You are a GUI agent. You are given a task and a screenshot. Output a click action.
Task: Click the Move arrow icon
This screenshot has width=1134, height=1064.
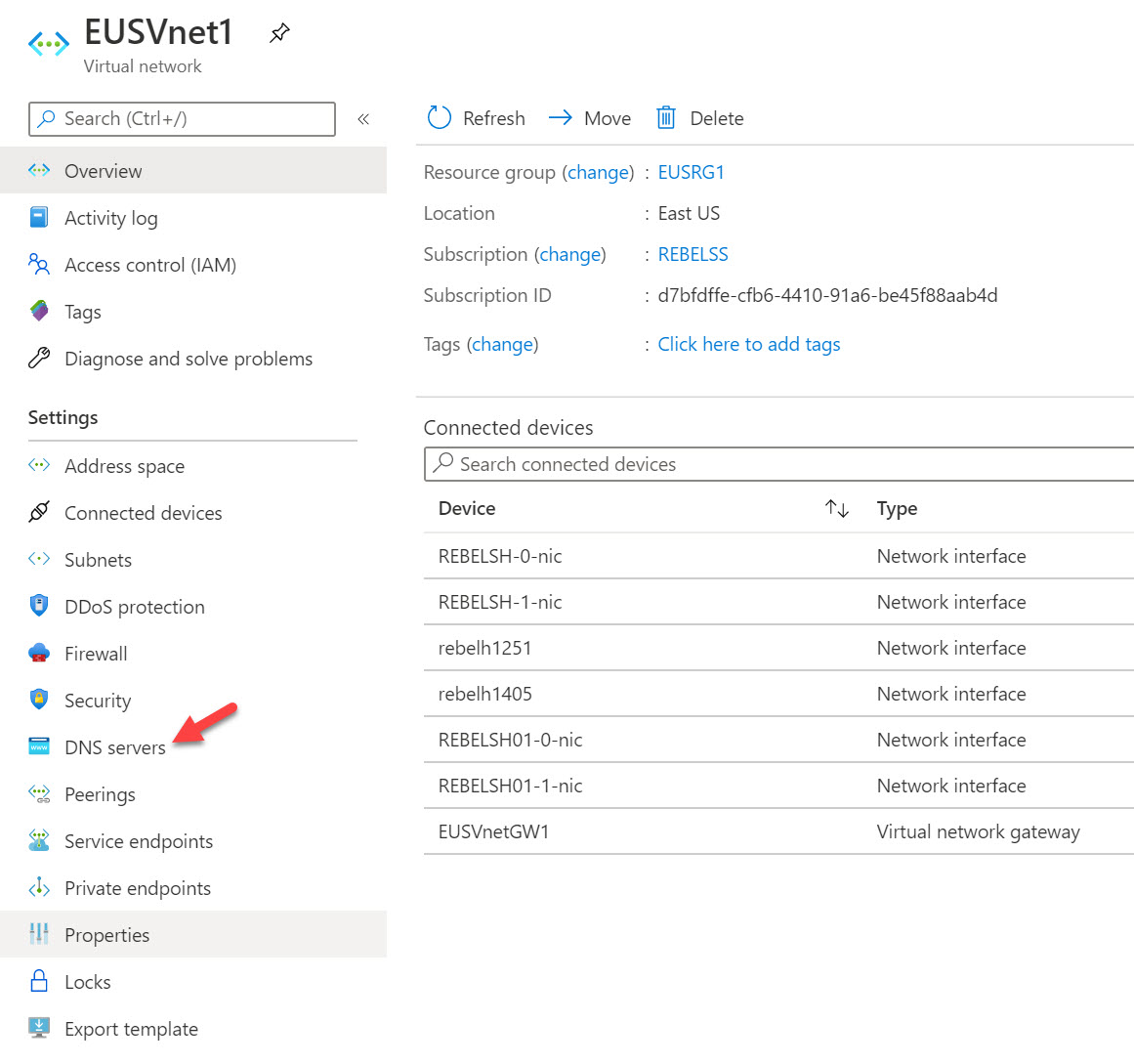(x=561, y=117)
